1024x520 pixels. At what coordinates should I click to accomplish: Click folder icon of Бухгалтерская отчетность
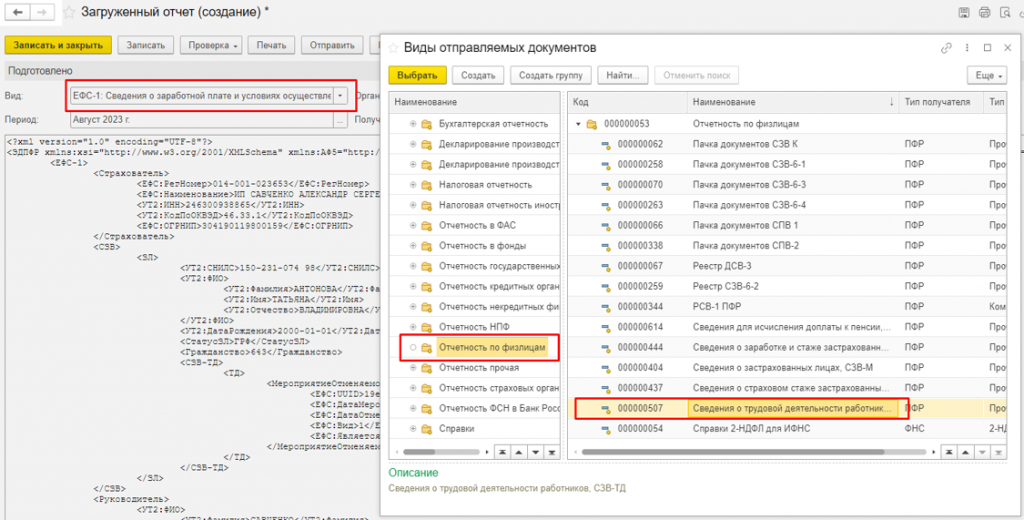pos(426,124)
